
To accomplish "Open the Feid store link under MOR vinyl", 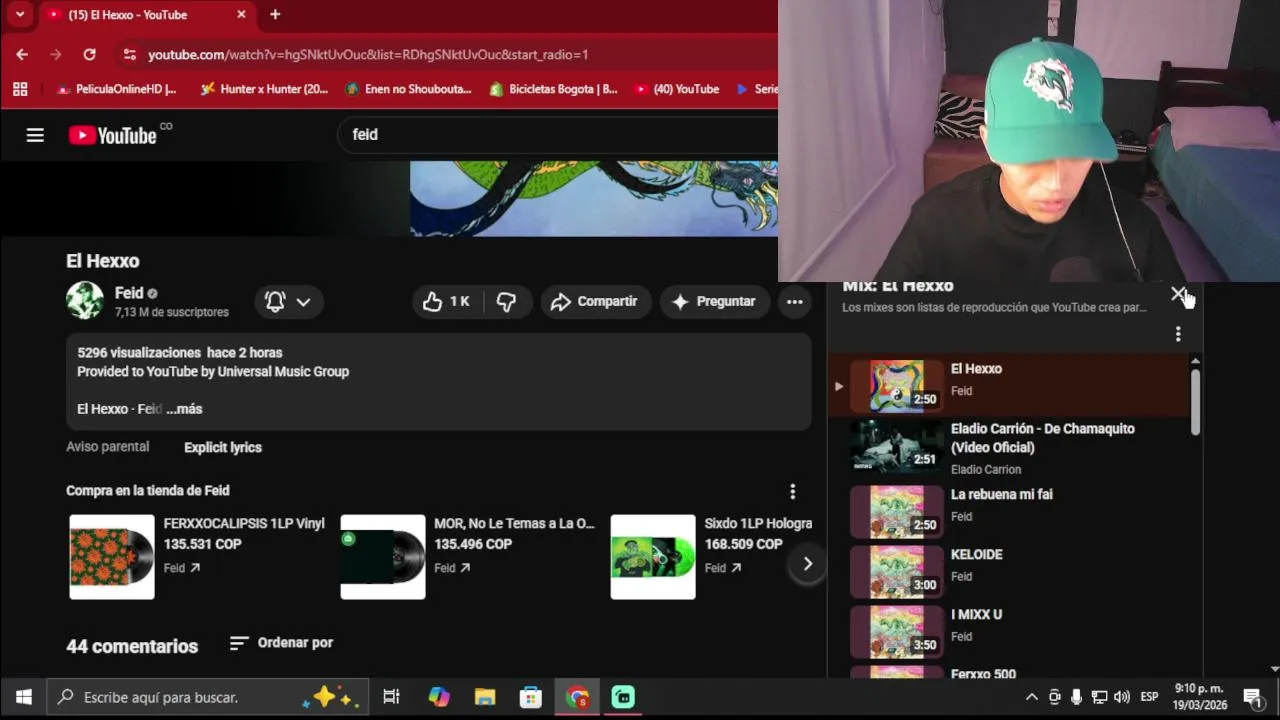I will (452, 568).
